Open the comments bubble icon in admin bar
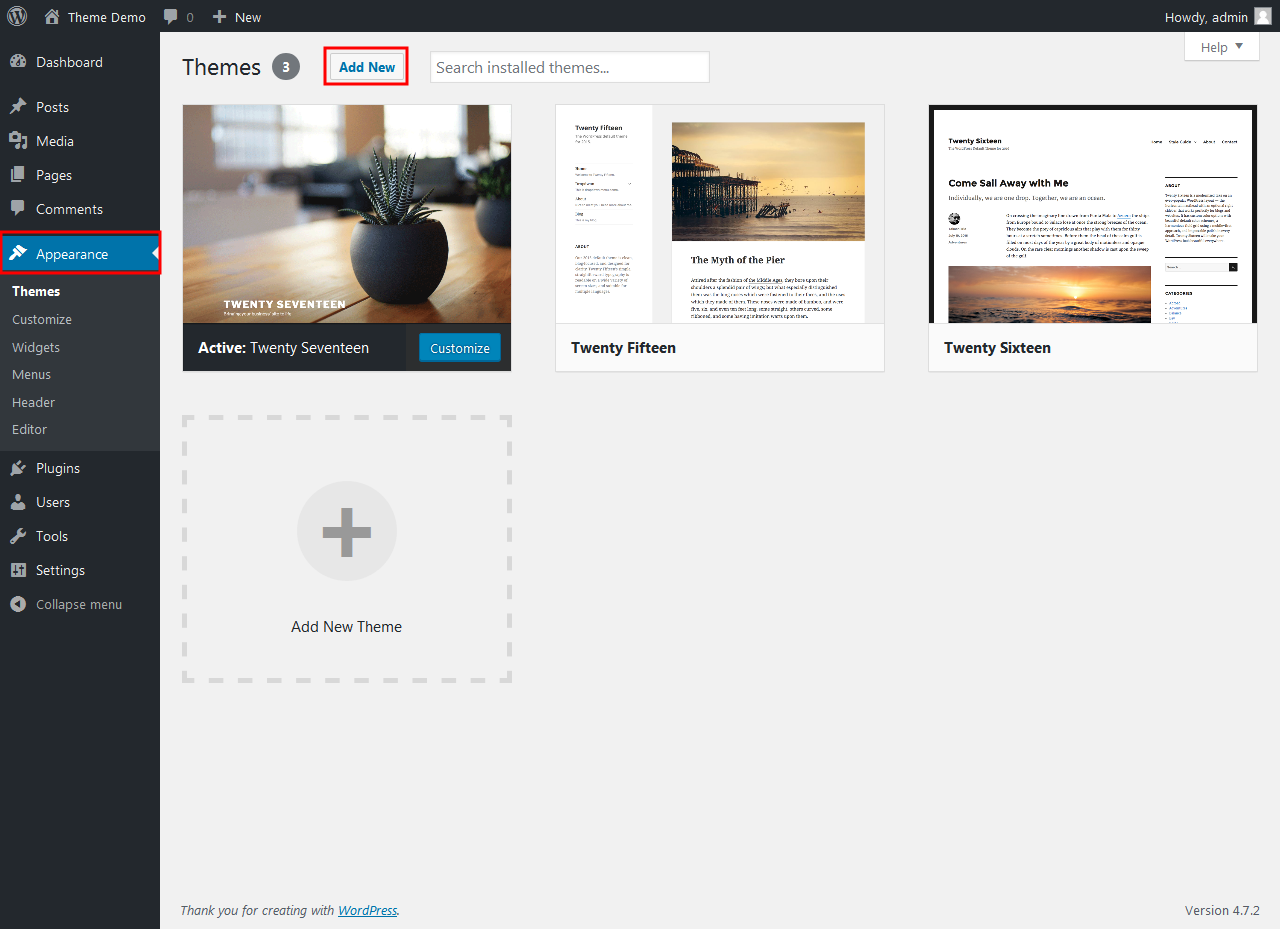 171,17
